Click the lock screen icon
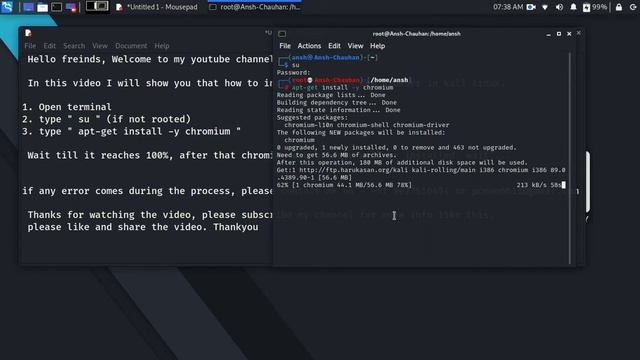This screenshot has height=360, width=640. click(619, 7)
